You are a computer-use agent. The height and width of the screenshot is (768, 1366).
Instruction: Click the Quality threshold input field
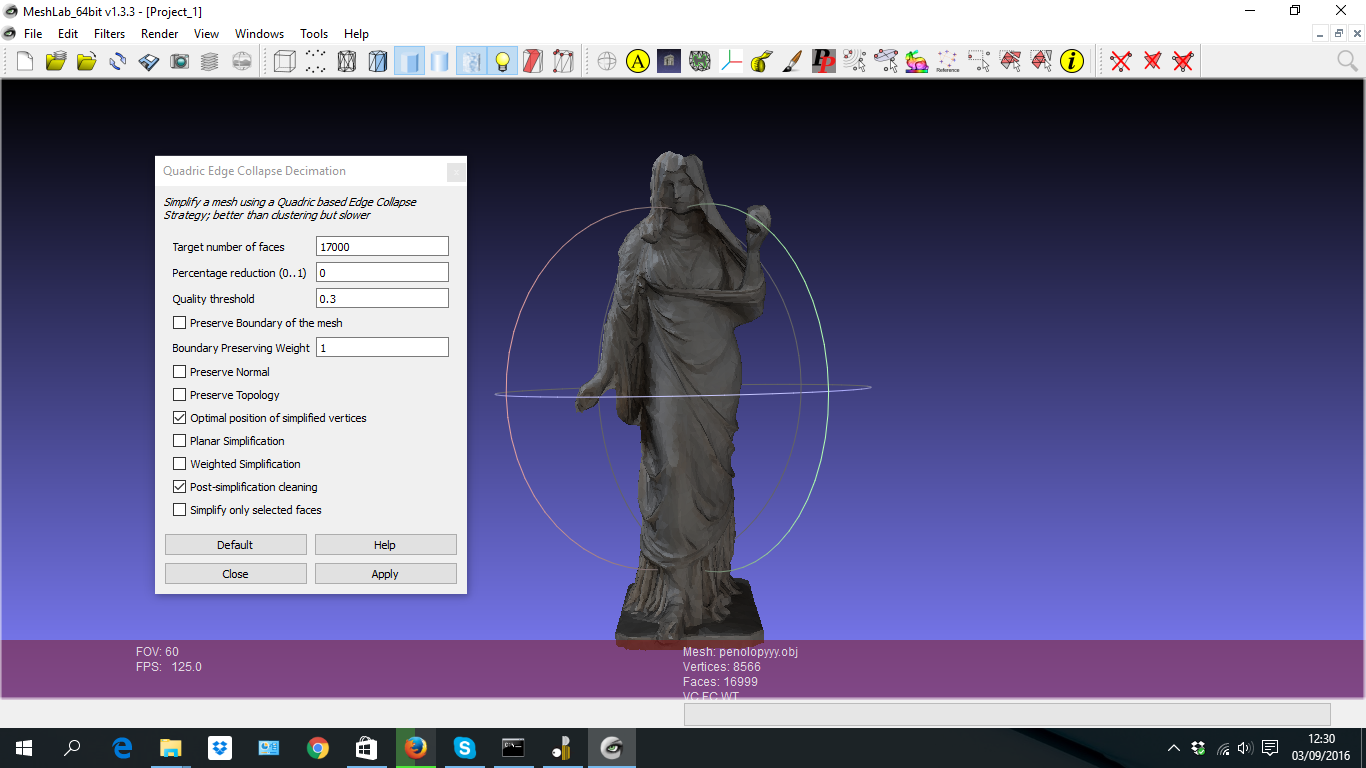pos(382,299)
